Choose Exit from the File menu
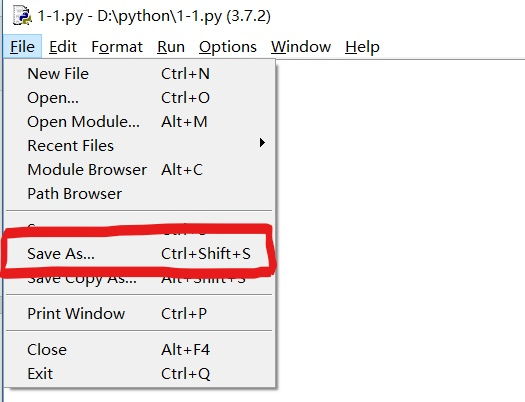 pos(140,374)
